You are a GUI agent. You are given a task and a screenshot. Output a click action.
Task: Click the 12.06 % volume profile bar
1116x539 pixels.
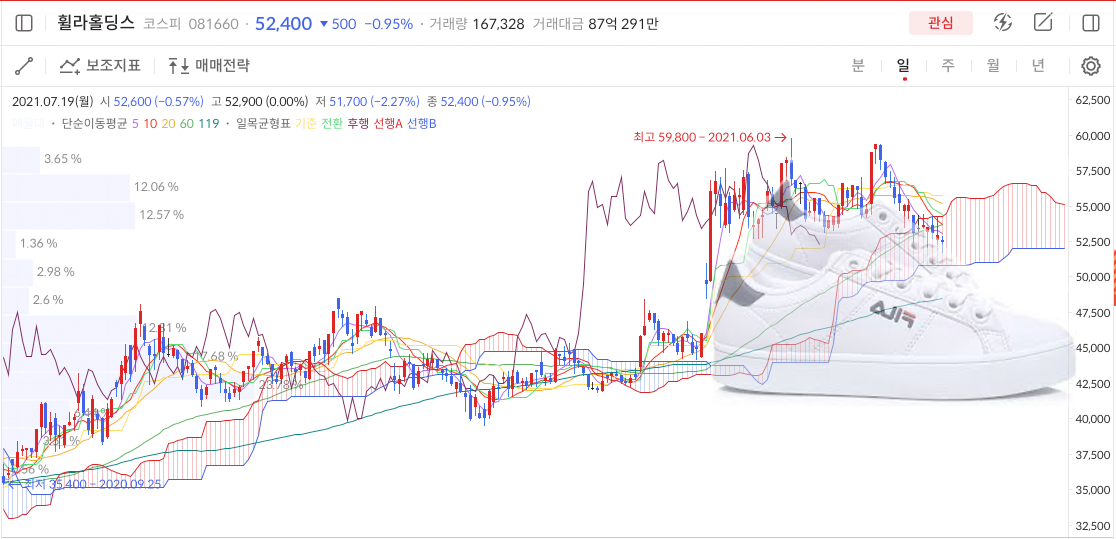pyautogui.click(x=65, y=187)
